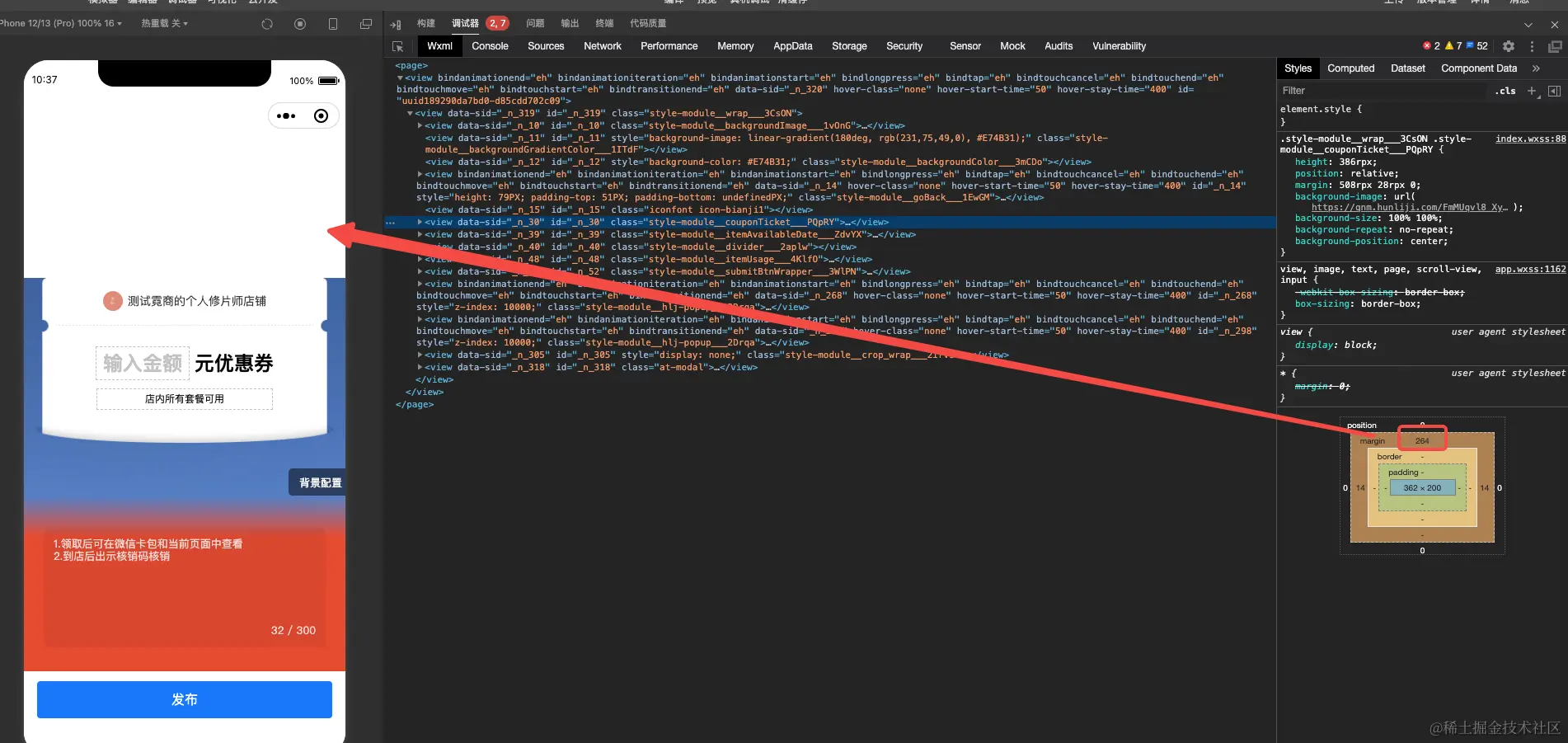The image size is (1568, 743).
Task: Open the device model dropdown iPhone 12/13 (Pro)
Action: (61, 23)
